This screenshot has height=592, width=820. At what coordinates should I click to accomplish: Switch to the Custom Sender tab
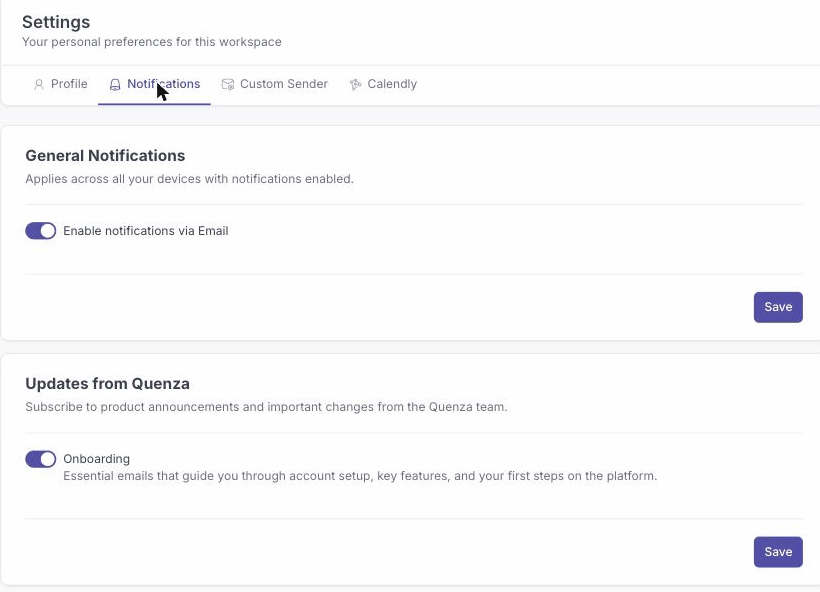click(x=275, y=84)
